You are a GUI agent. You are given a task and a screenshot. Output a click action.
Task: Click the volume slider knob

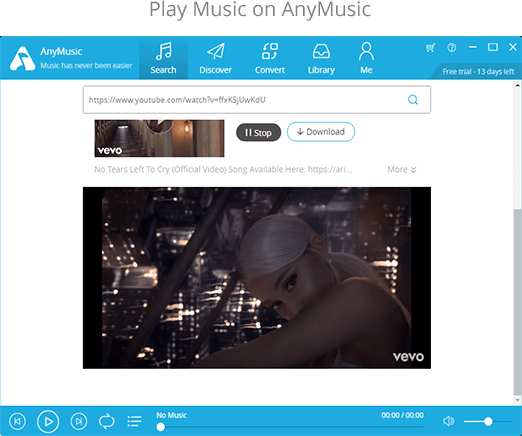[488, 421]
